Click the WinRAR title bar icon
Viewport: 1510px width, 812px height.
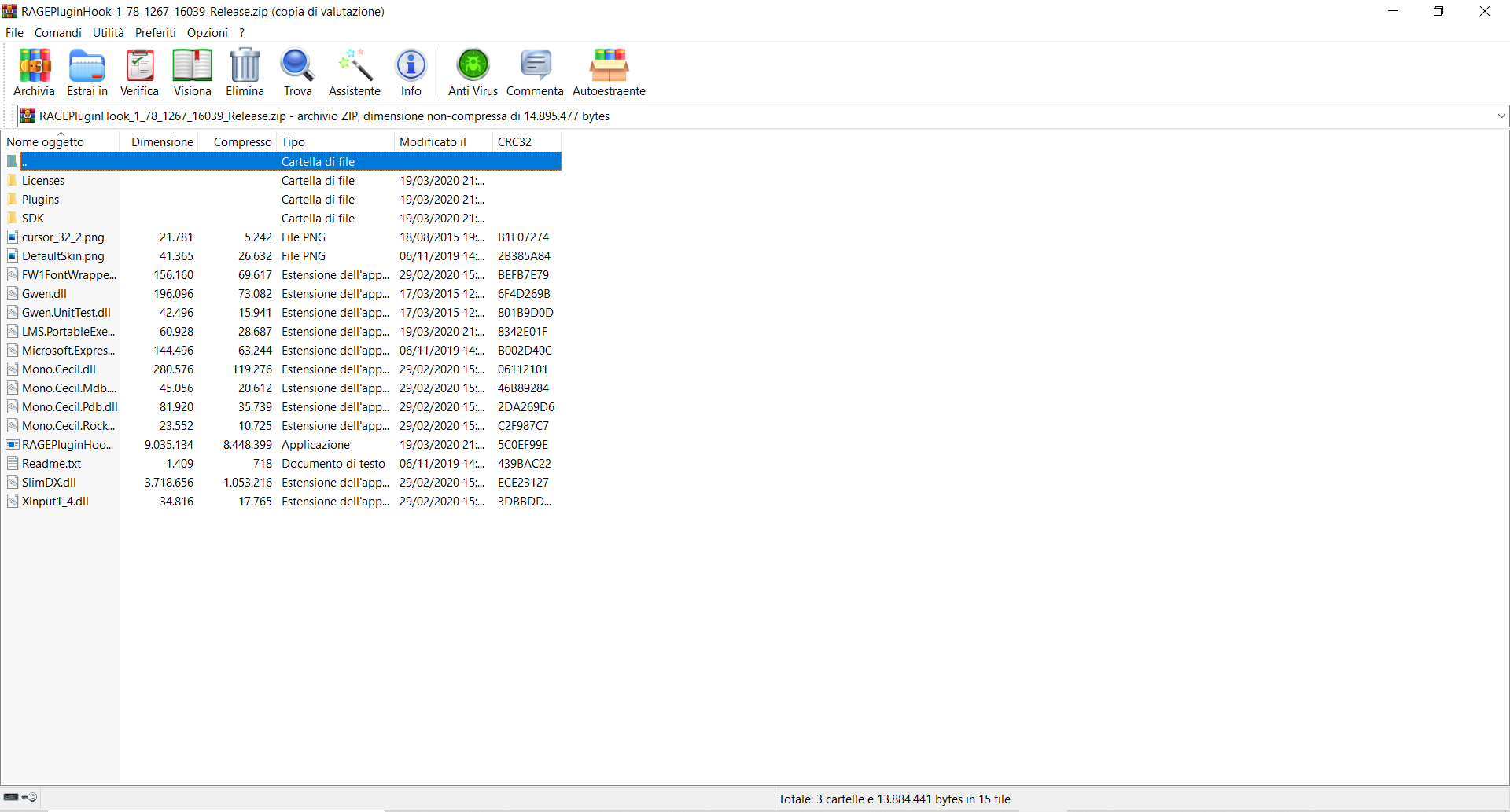tap(9, 11)
